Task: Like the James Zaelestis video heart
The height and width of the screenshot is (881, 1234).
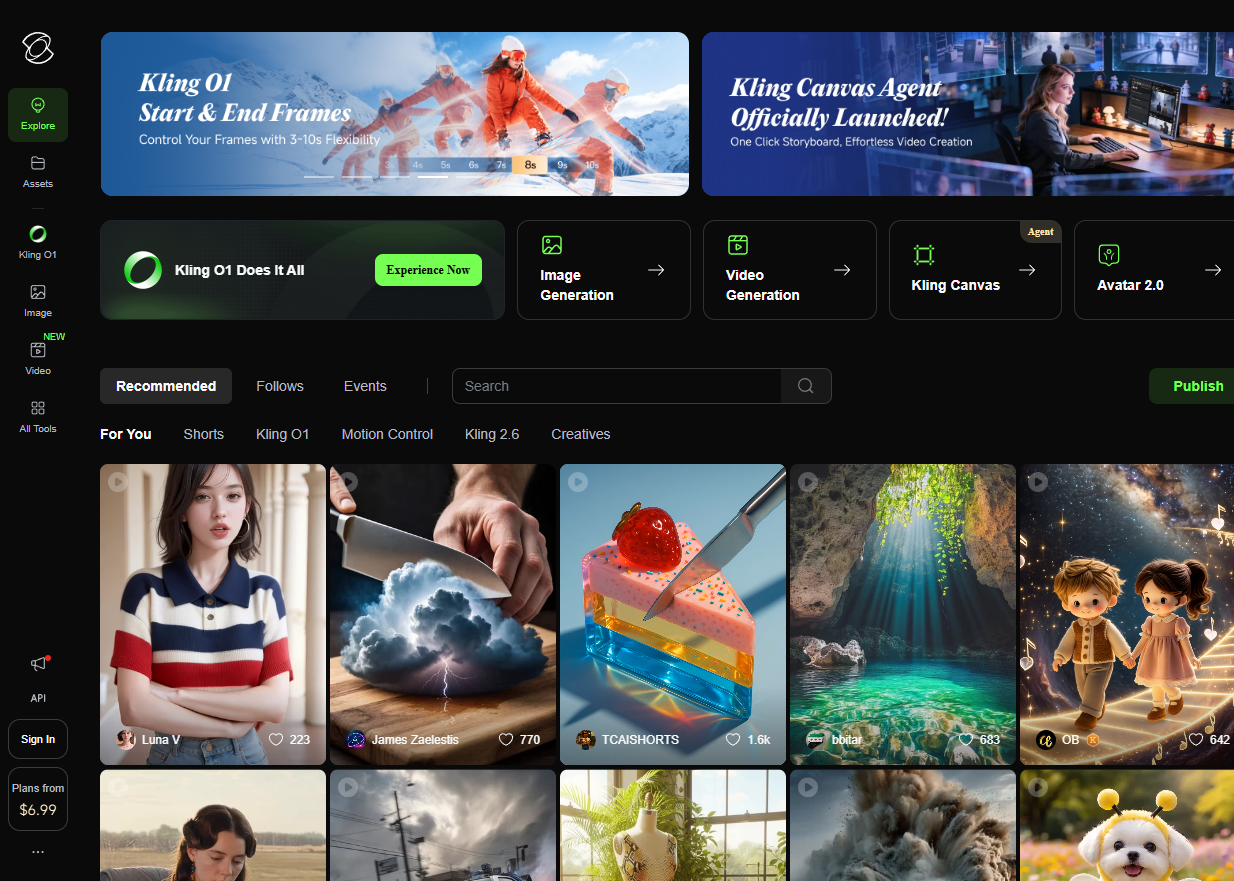Action: 506,740
